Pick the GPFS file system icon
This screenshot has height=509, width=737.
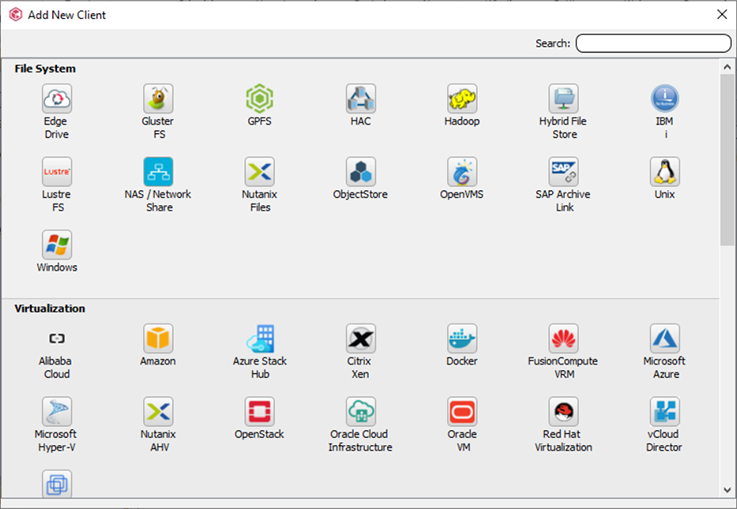coord(259,98)
